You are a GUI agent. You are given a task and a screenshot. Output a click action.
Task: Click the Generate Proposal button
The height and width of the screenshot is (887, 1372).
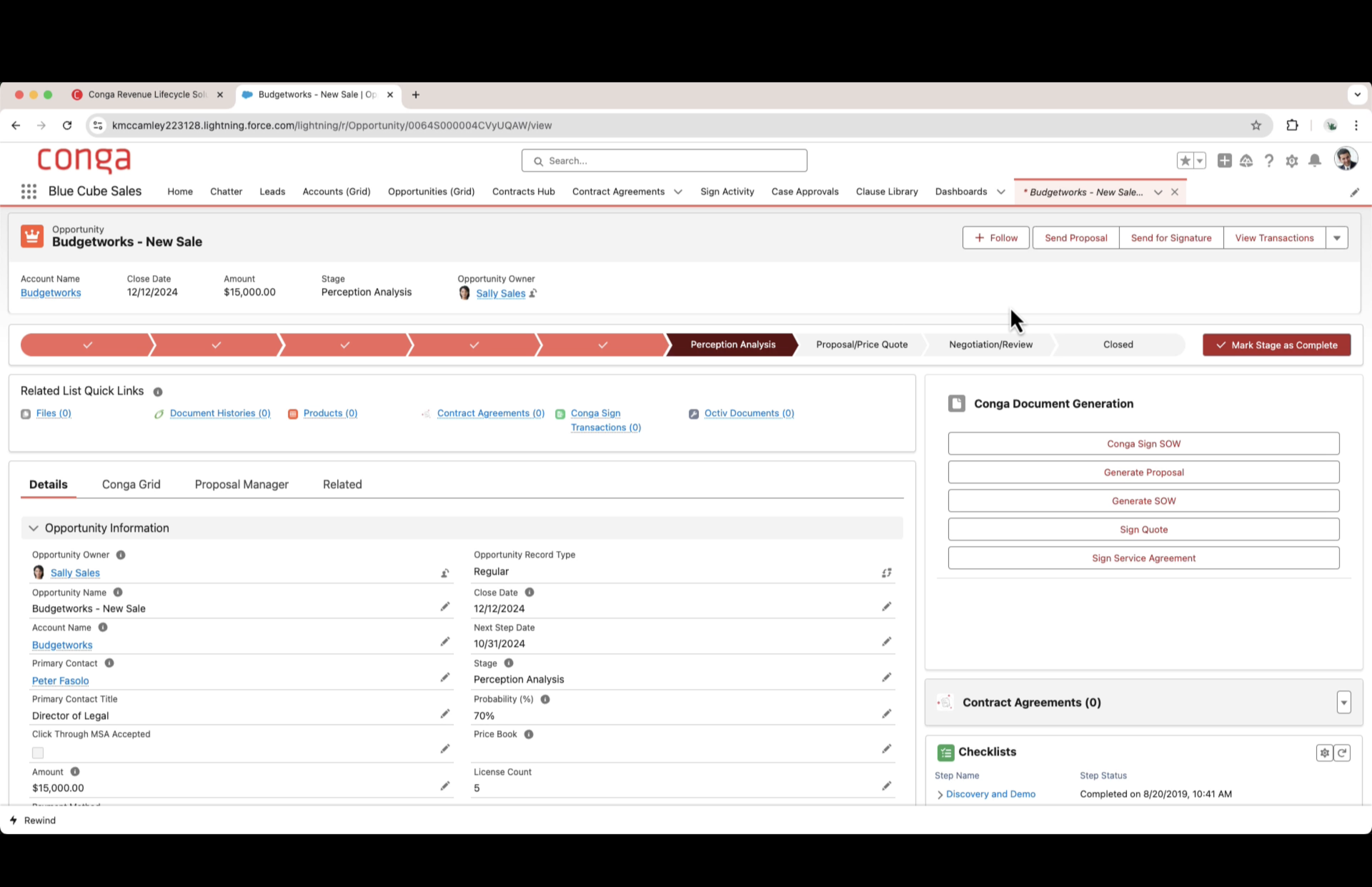coord(1143,472)
